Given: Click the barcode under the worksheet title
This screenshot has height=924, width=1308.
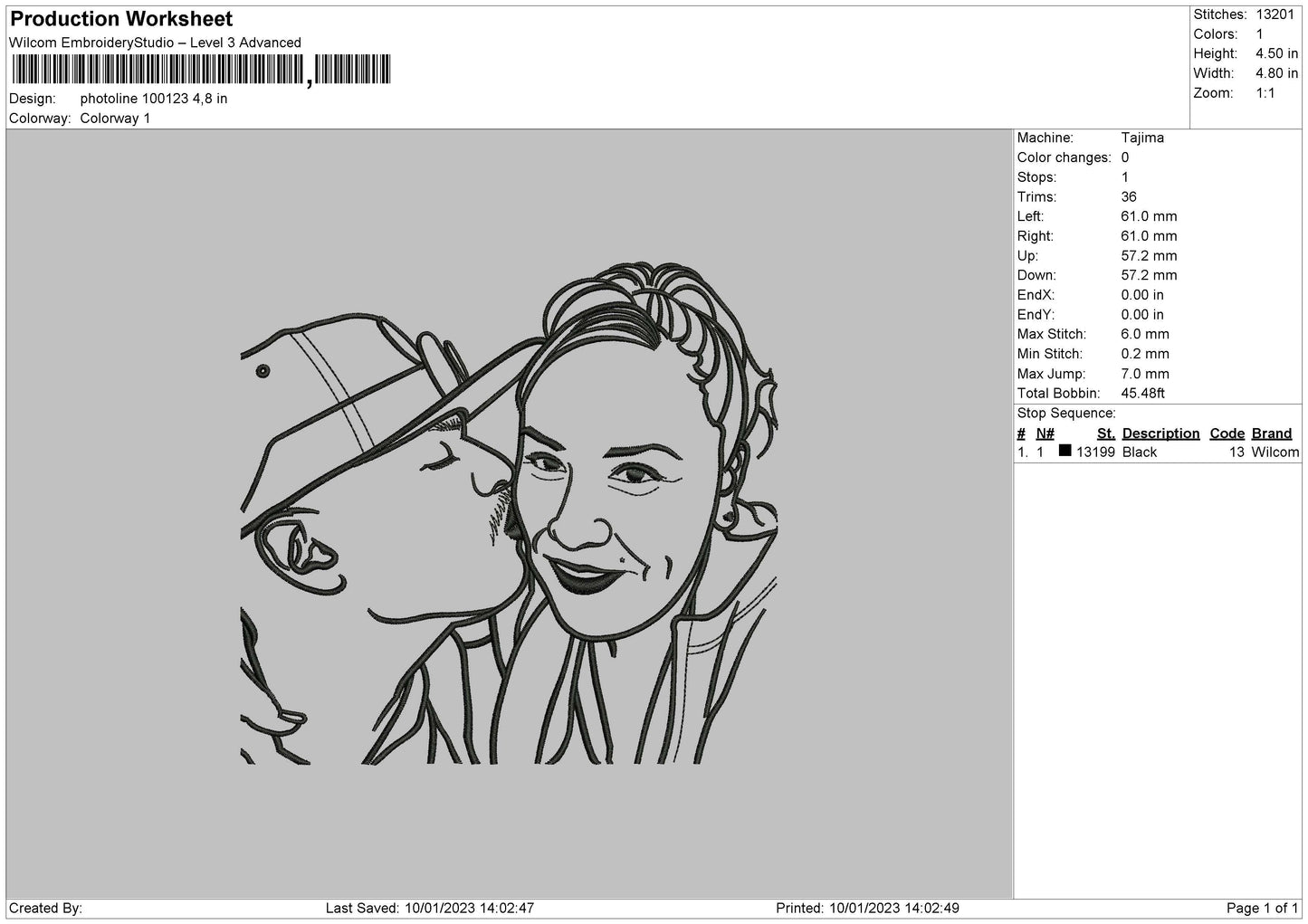Looking at the screenshot, I should click(201, 70).
